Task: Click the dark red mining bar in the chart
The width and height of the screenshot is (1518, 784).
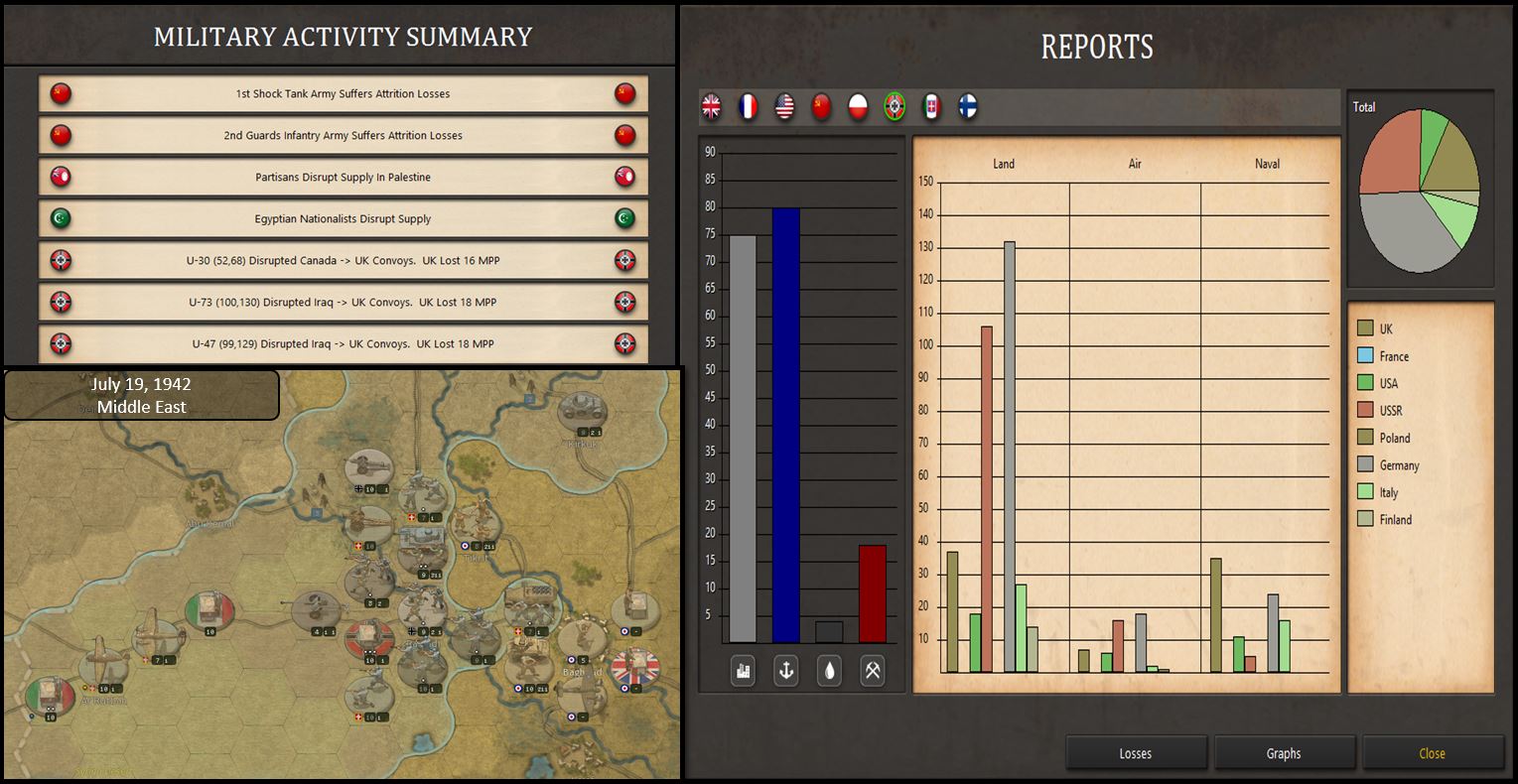Action: click(873, 593)
